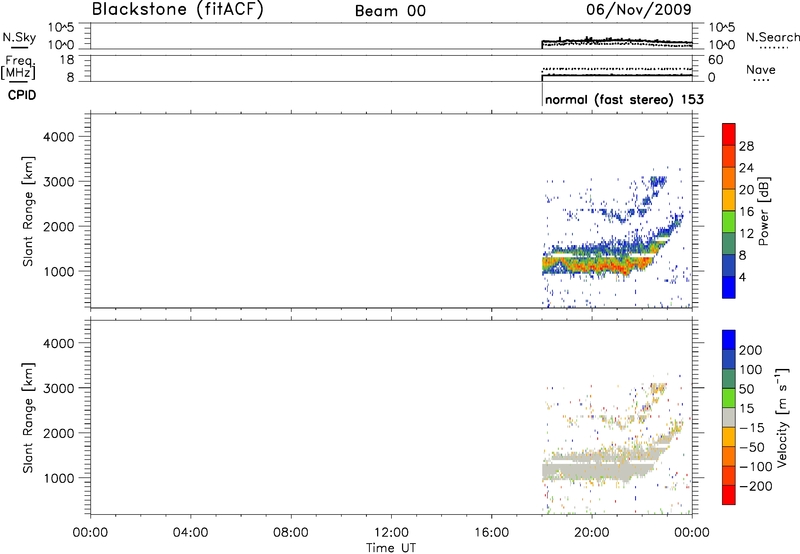The width and height of the screenshot is (800, 554).
Task: Click the Power [dB] colorbar label
Action: pos(763,211)
